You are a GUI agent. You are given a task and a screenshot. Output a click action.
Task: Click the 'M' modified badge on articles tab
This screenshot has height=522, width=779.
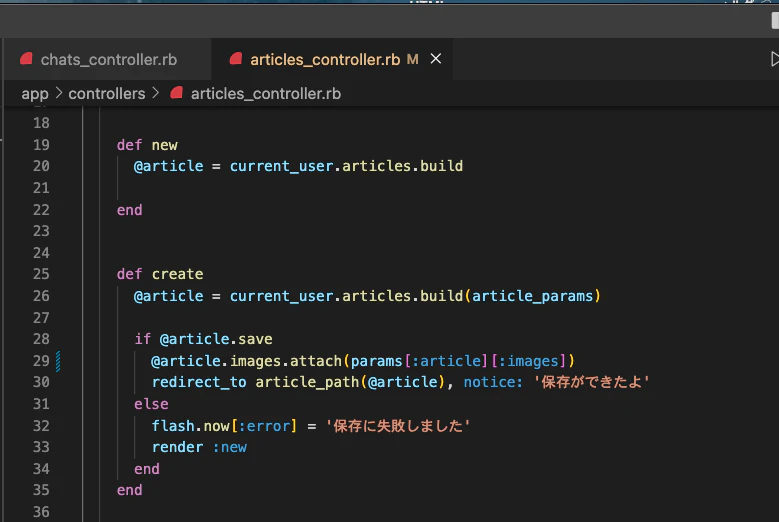click(x=412, y=60)
